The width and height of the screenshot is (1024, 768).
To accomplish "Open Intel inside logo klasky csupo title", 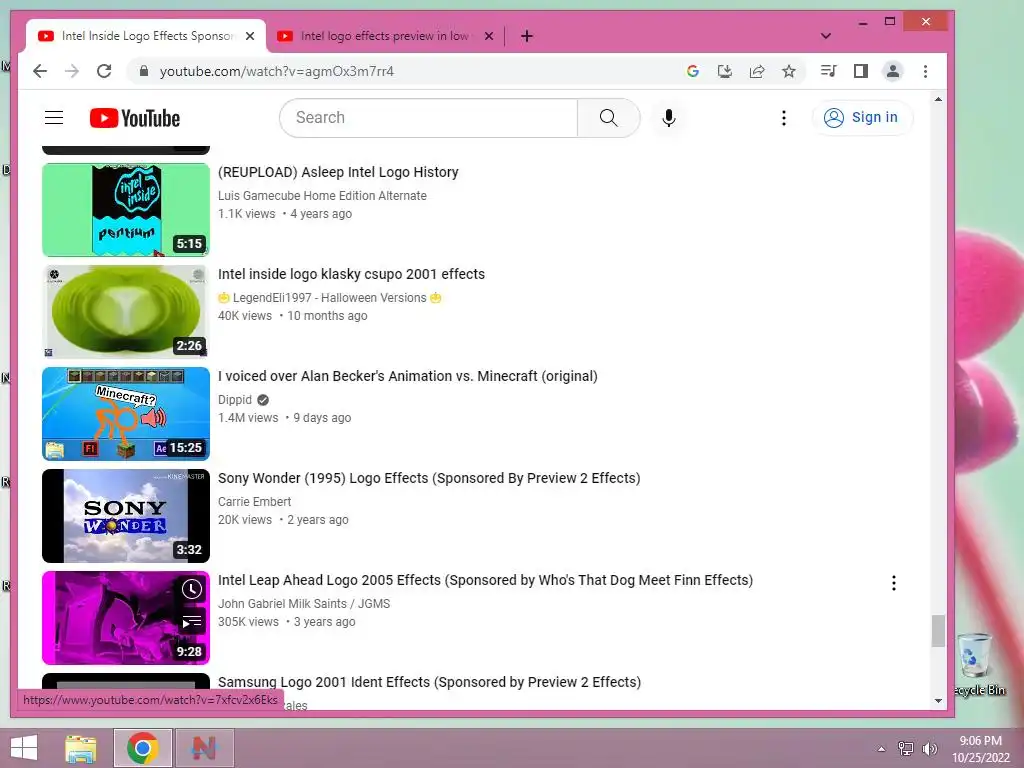I will [351, 274].
